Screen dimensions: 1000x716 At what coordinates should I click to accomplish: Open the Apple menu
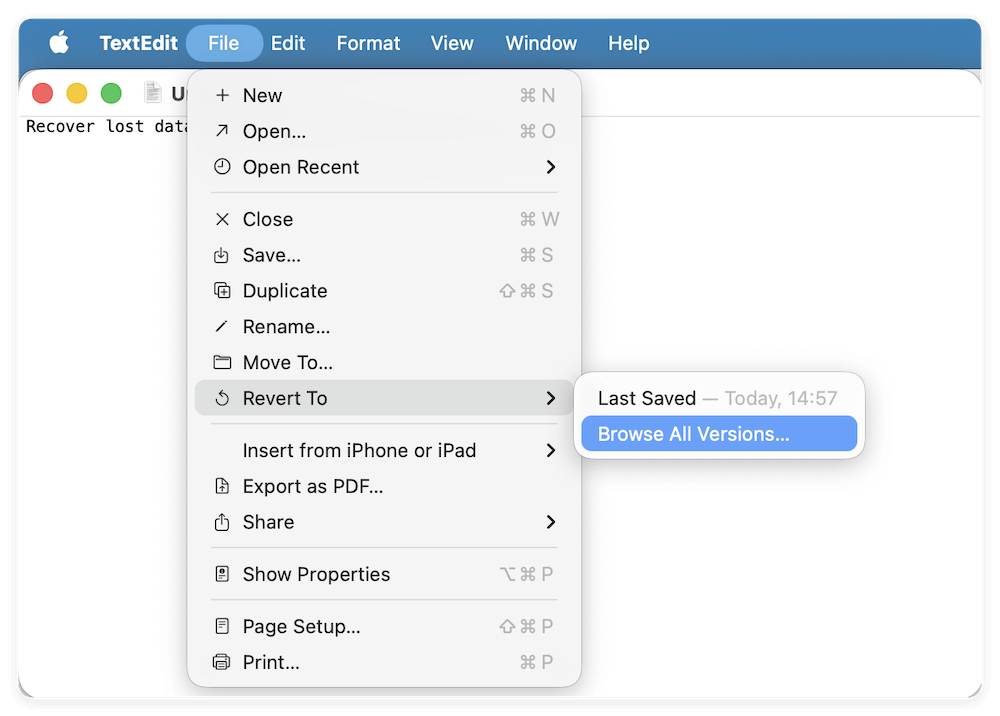59,42
